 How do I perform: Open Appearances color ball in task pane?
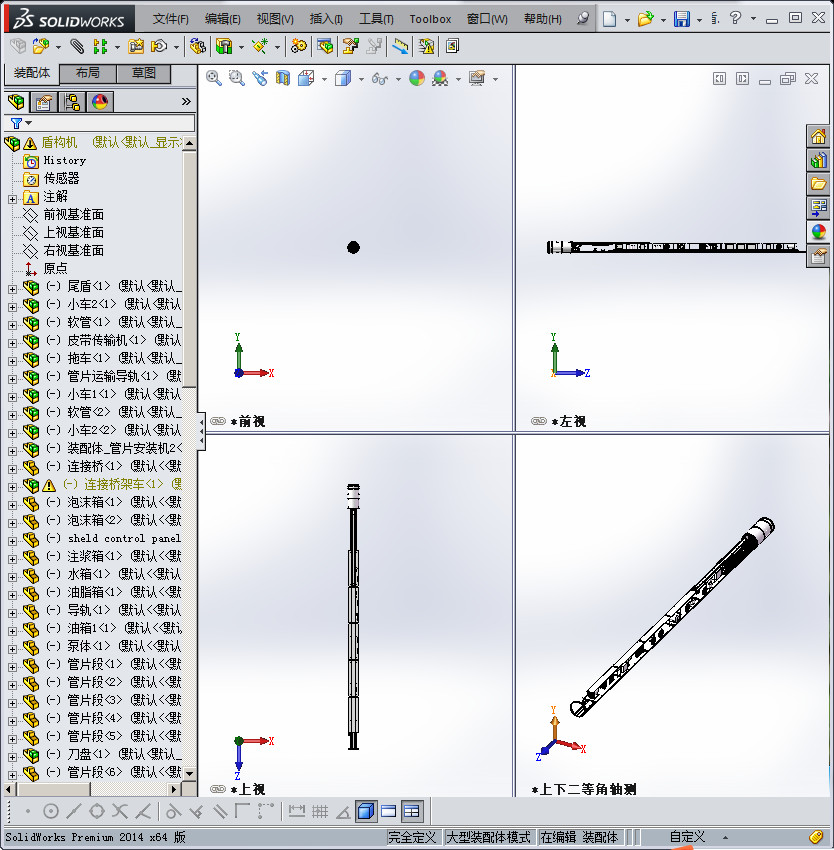pos(818,231)
